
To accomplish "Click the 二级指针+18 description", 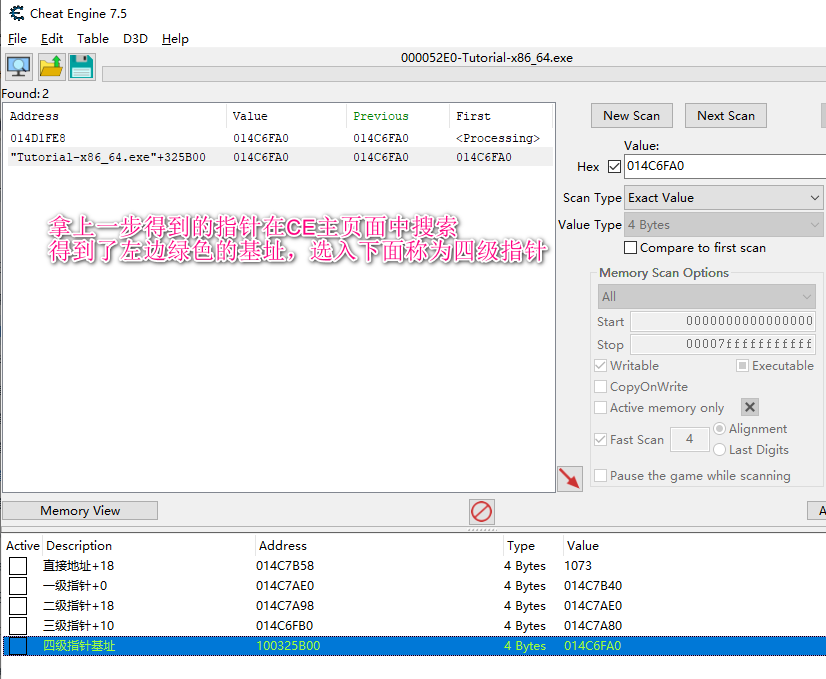I will click(x=78, y=606).
